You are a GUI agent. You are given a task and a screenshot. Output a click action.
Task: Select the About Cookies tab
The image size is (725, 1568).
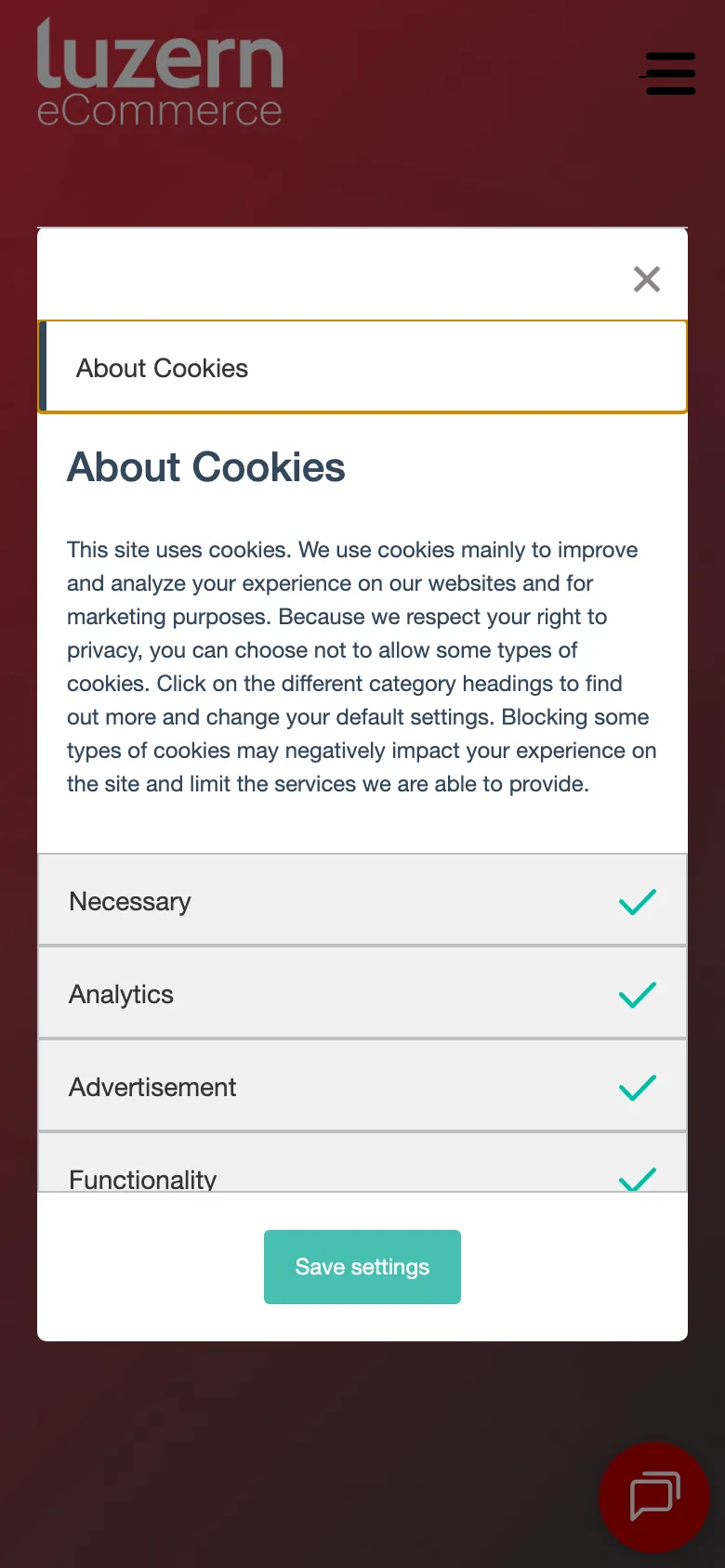tap(163, 368)
